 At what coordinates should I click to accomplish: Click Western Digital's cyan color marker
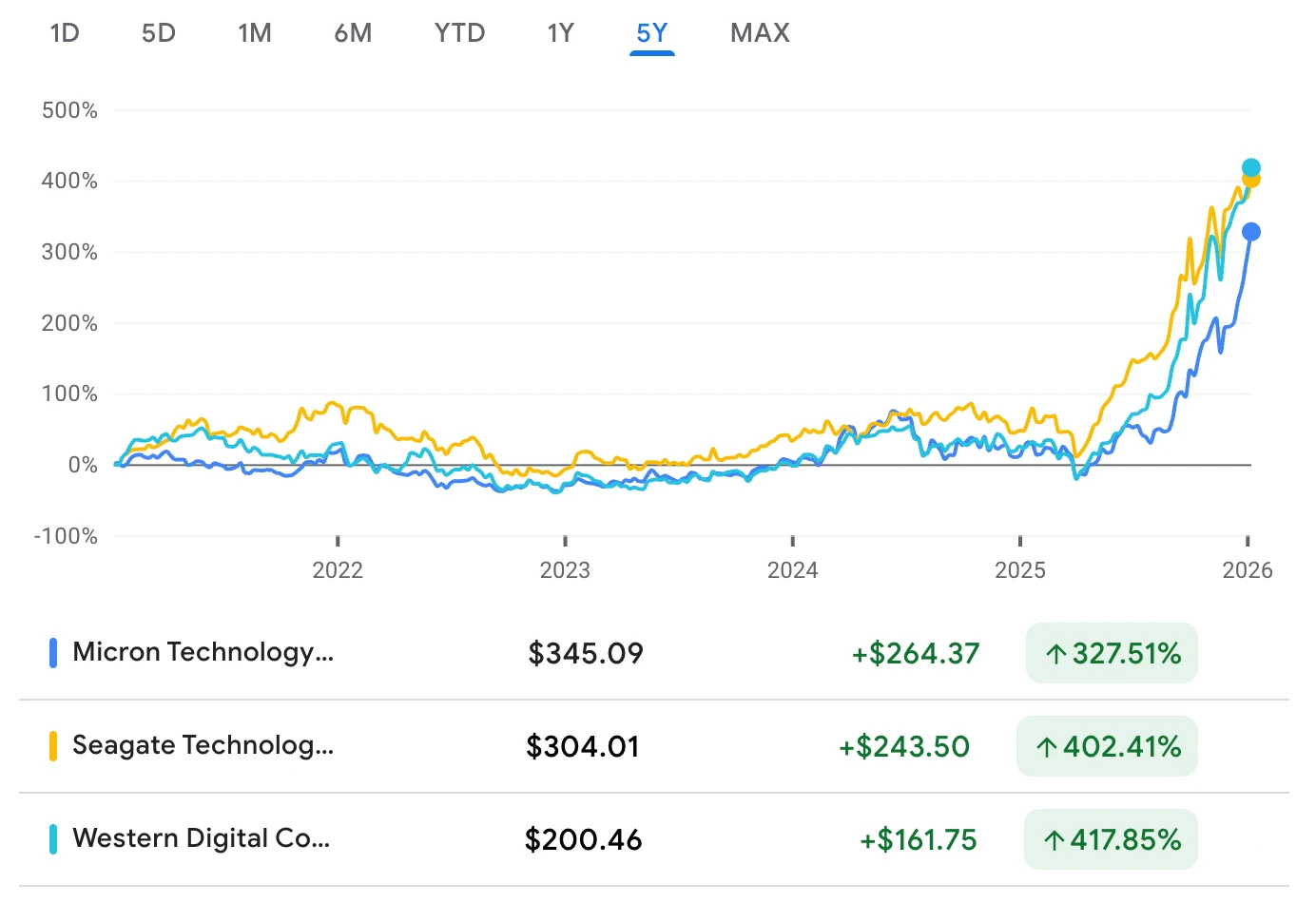point(53,839)
